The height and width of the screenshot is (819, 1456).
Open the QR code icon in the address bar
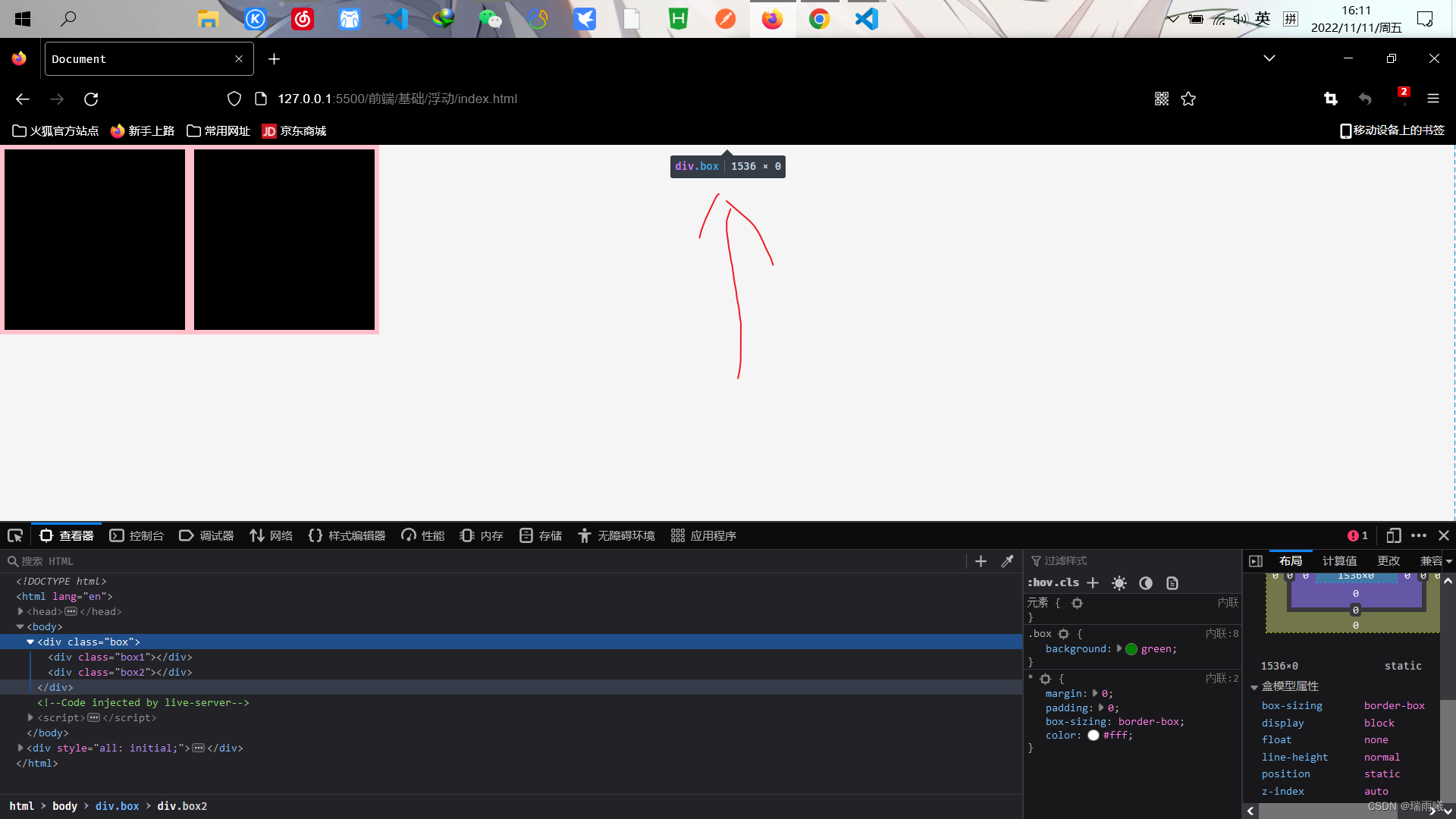[1162, 99]
